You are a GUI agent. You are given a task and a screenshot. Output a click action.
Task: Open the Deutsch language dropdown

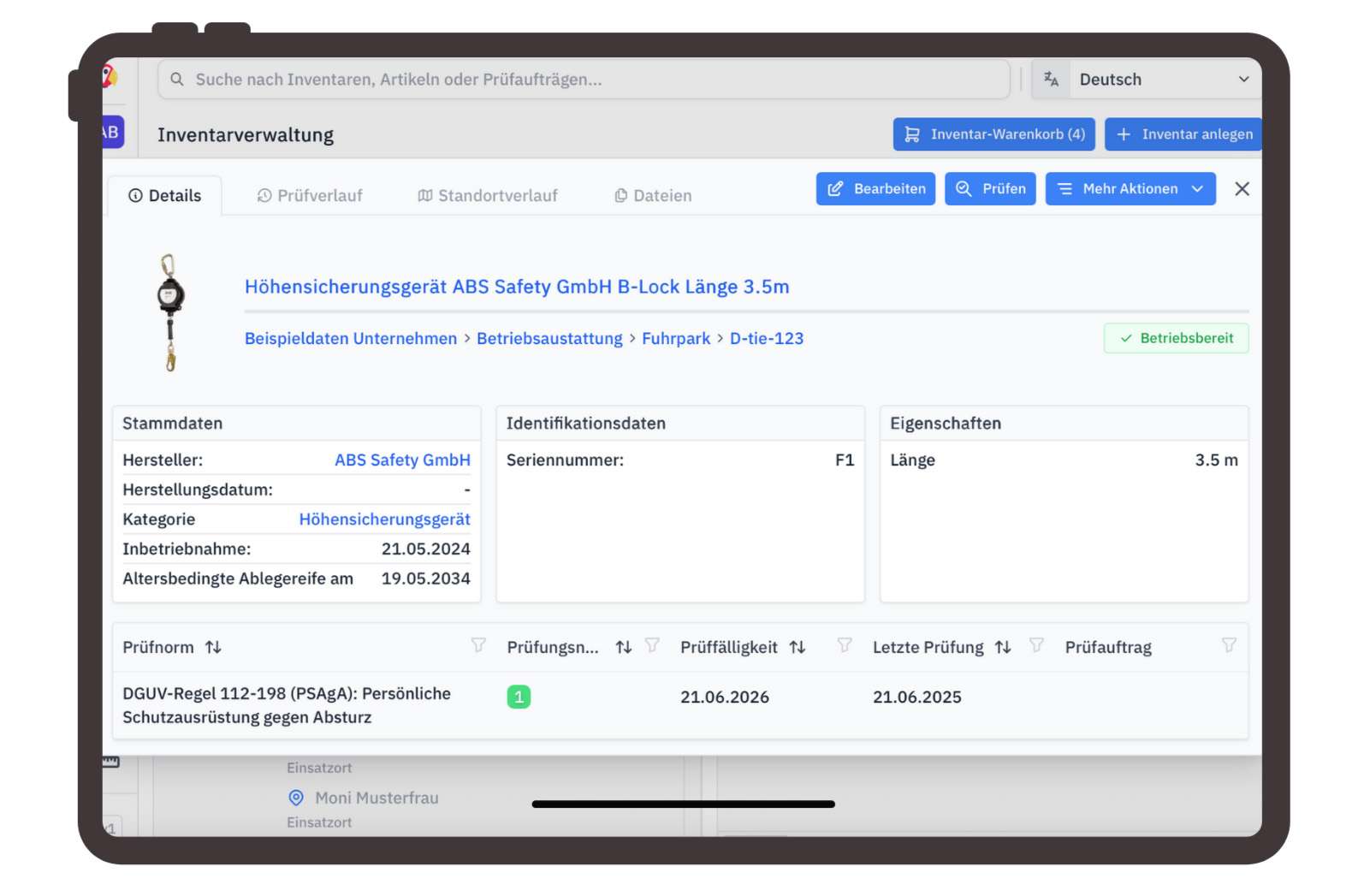coord(1146,80)
